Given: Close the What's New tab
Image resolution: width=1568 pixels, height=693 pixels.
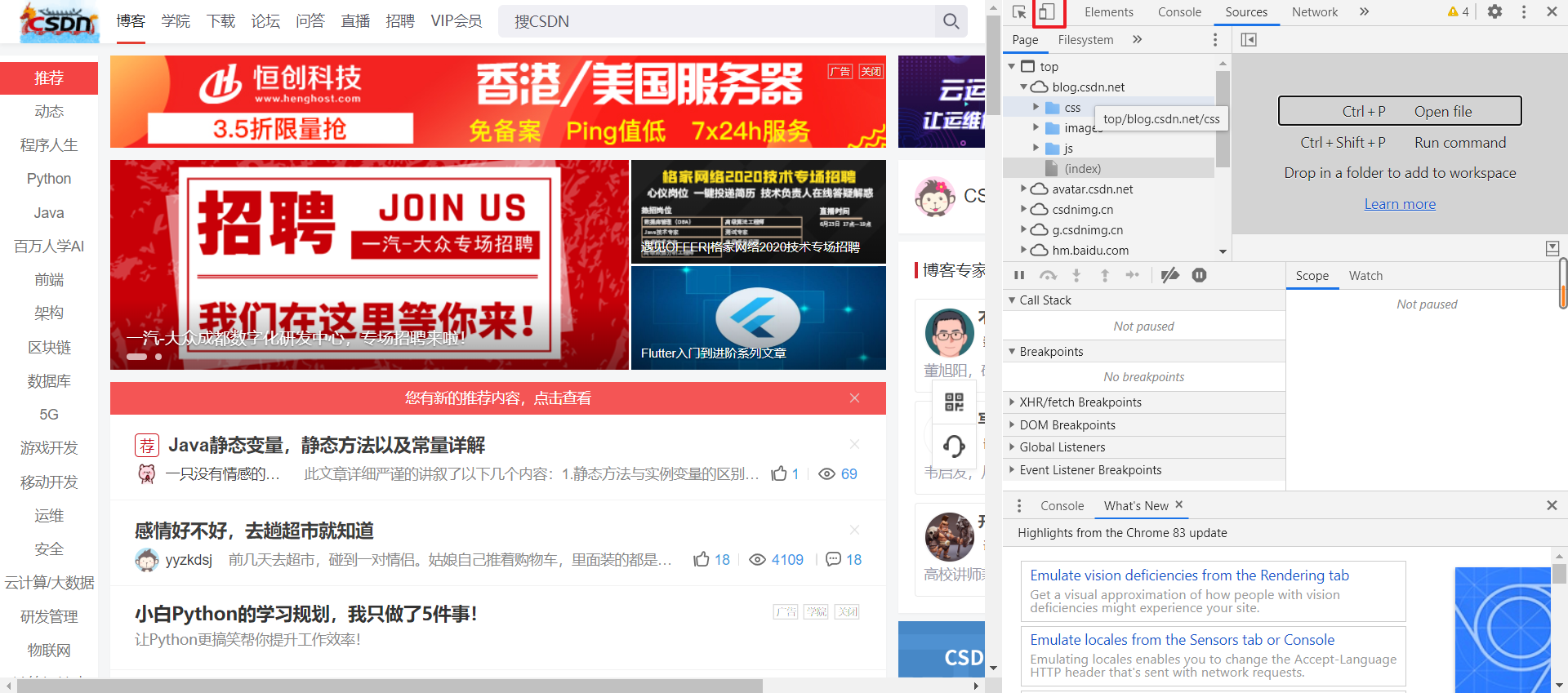Looking at the screenshot, I should point(1178,505).
